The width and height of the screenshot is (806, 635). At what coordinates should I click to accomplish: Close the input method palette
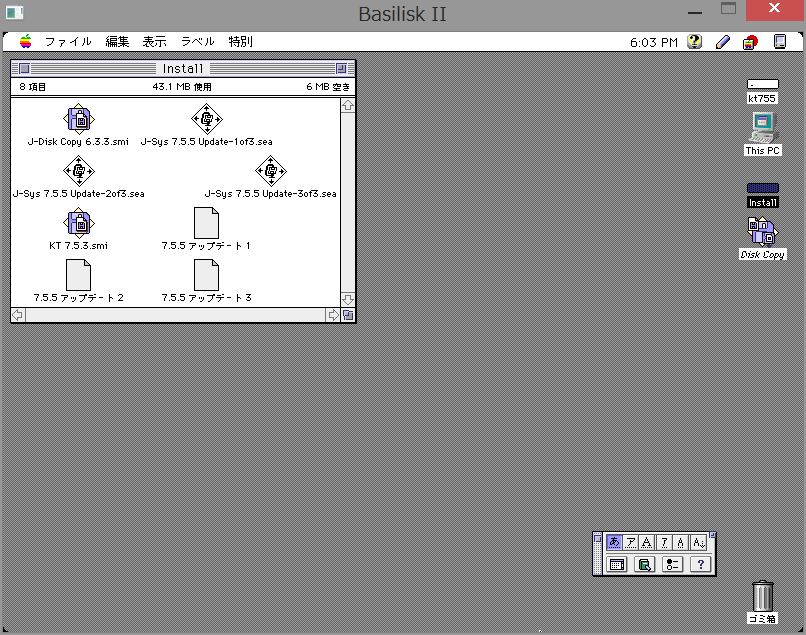coord(597,538)
